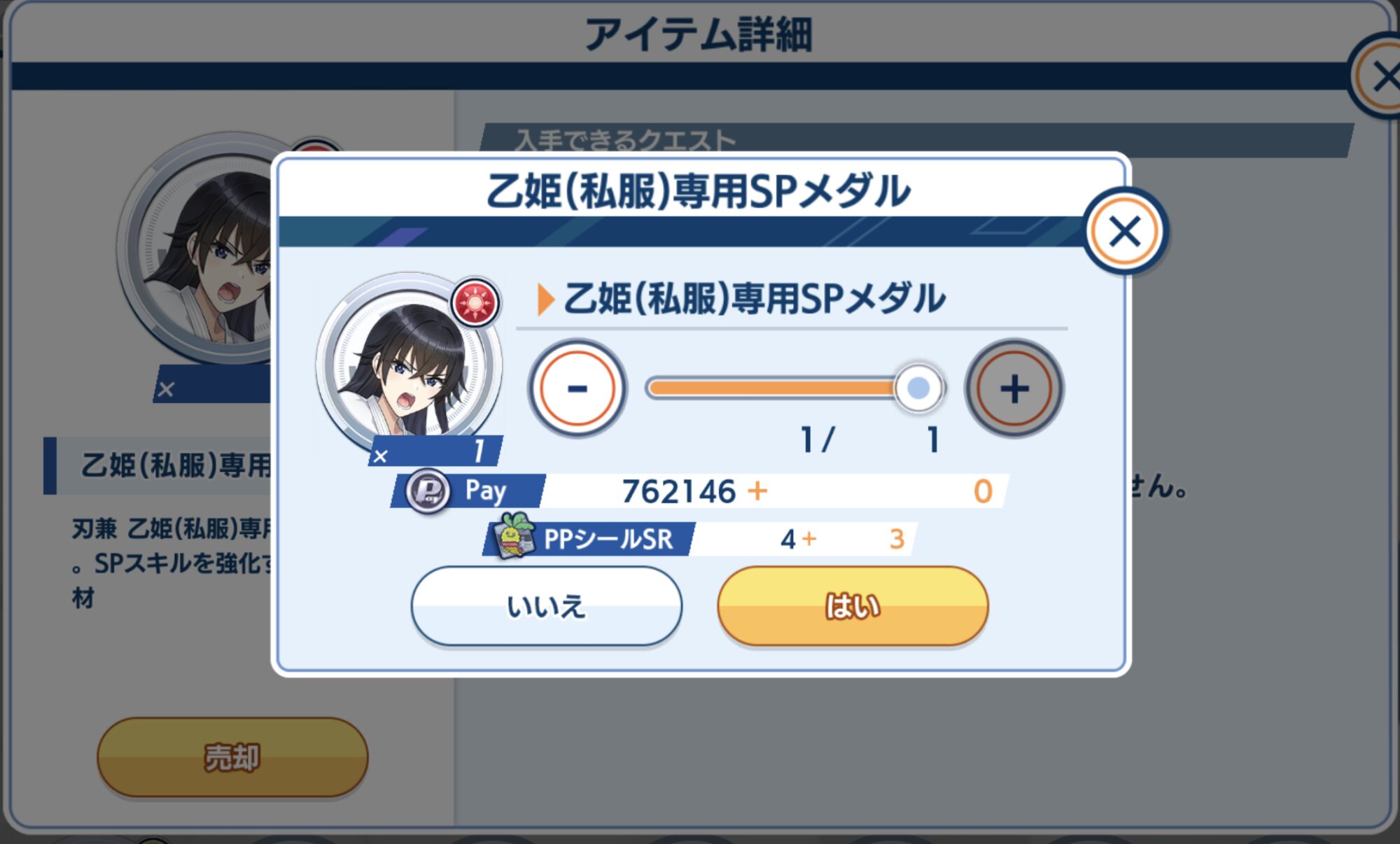The height and width of the screenshot is (844, 1400).
Task: Increase quantity with the plus button
Action: pos(1014,388)
